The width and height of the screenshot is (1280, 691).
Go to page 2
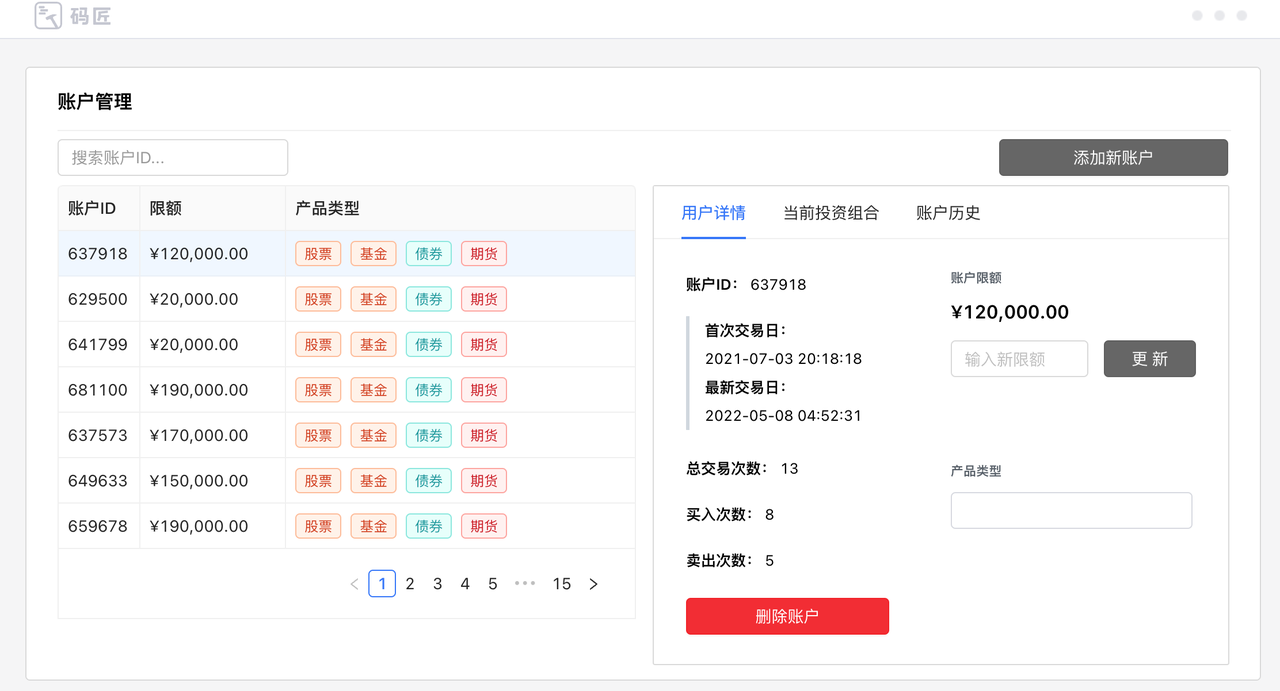410,584
